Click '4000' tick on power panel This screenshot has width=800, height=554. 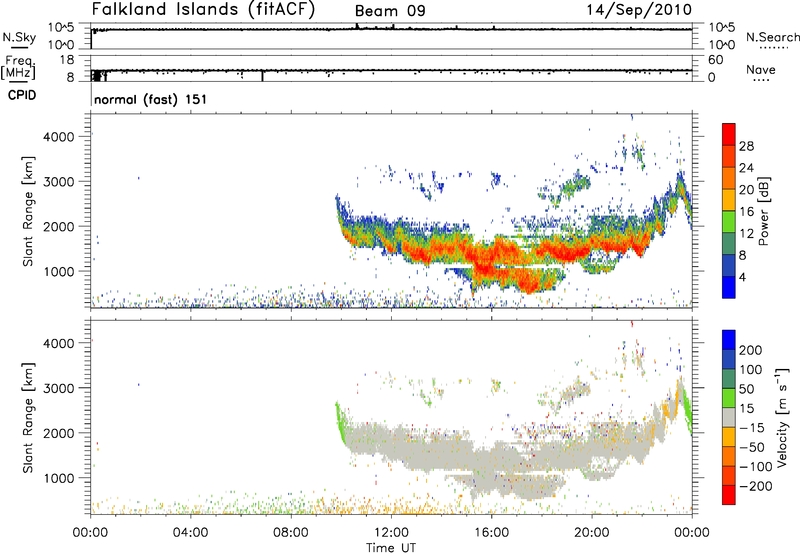(x=59, y=137)
